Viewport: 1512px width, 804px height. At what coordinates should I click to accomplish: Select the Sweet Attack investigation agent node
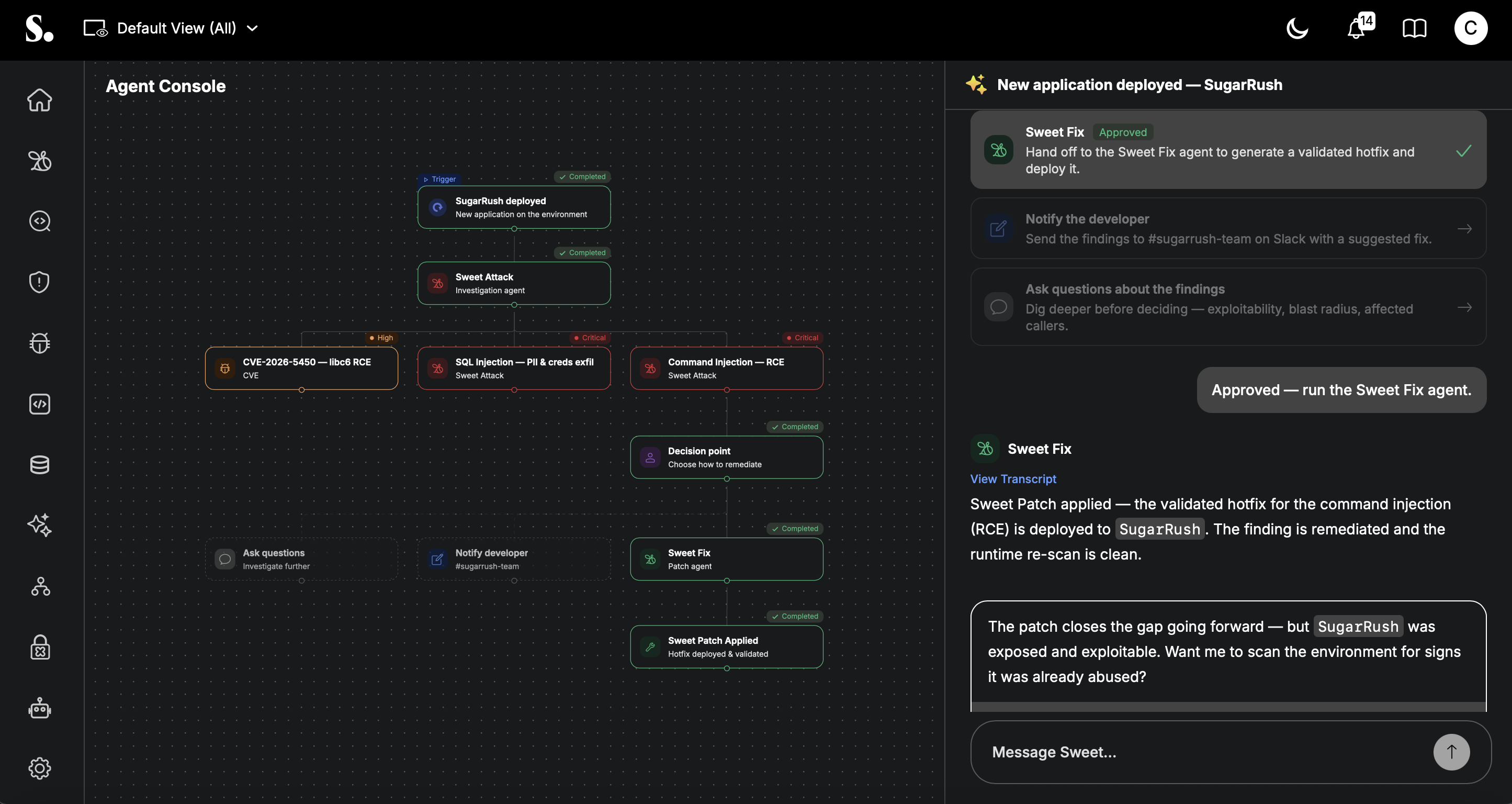514,283
